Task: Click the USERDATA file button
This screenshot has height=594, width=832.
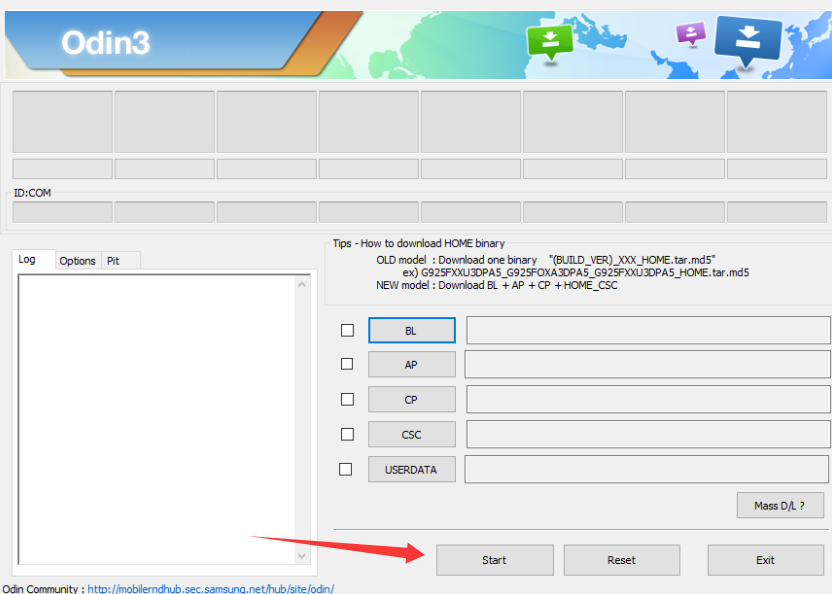Action: (412, 469)
